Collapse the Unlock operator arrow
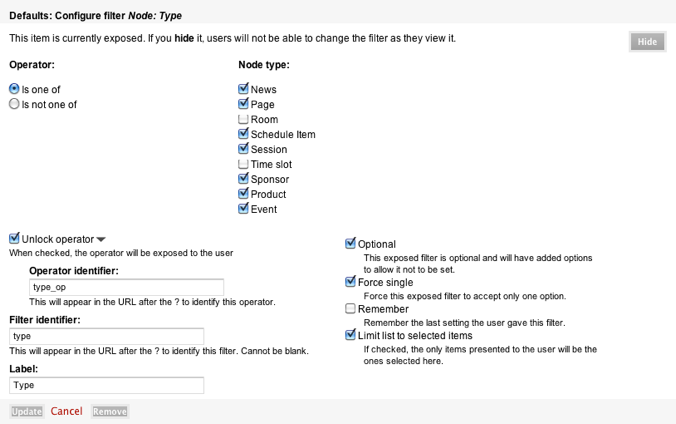The height and width of the screenshot is (424, 676). 101,239
